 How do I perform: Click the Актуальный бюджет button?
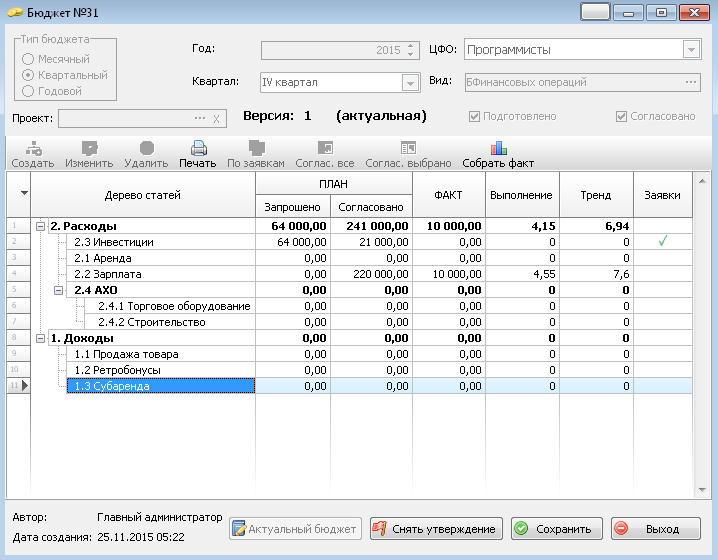point(295,529)
